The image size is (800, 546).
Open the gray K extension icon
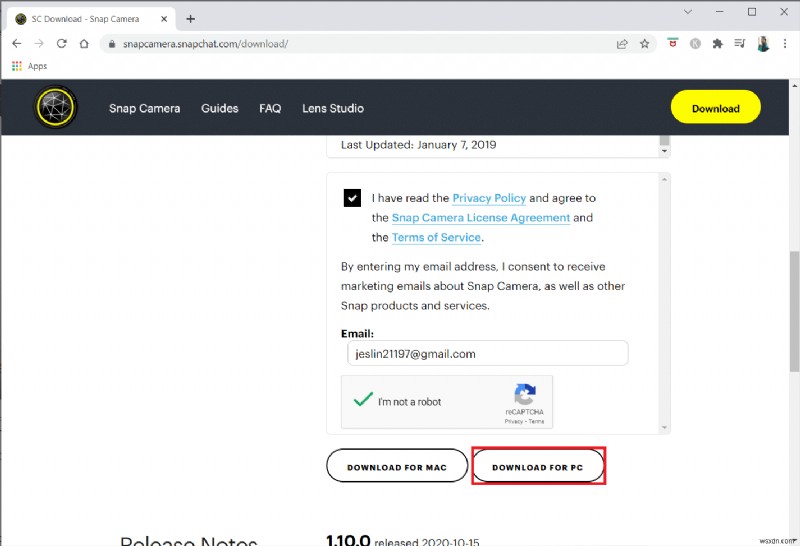tap(695, 44)
